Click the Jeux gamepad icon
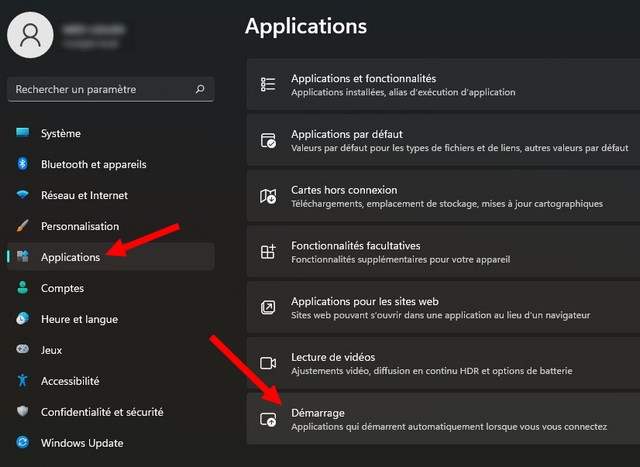 pos(22,349)
